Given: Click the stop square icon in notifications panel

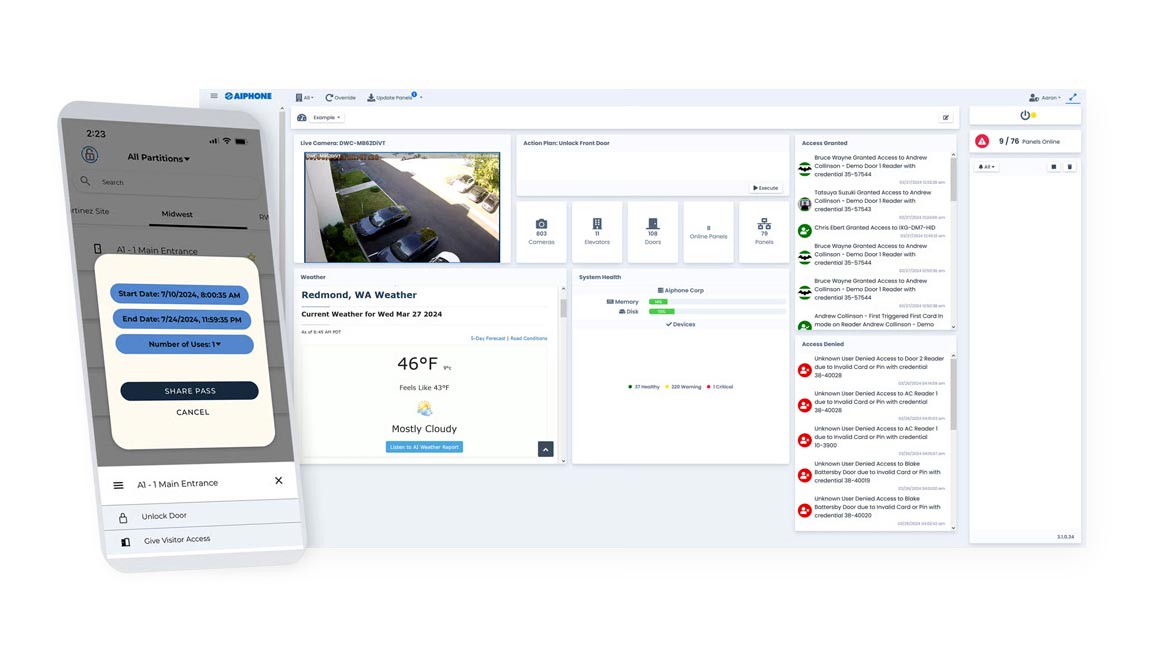Looking at the screenshot, I should pos(1054,167).
